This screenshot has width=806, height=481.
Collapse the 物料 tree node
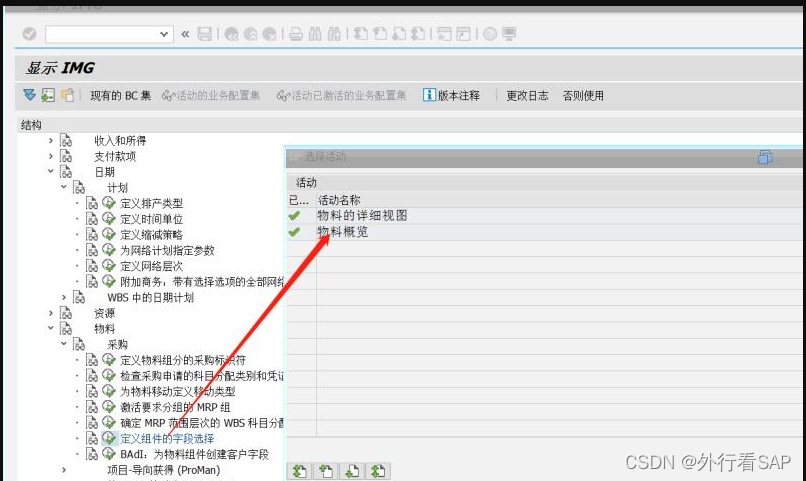(50, 328)
